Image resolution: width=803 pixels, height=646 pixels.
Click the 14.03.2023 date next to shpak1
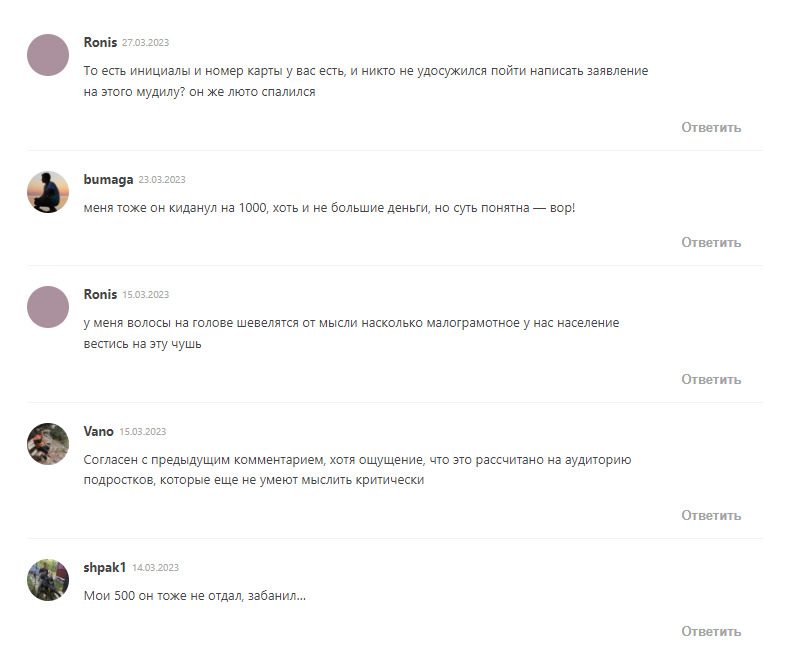[x=155, y=568]
